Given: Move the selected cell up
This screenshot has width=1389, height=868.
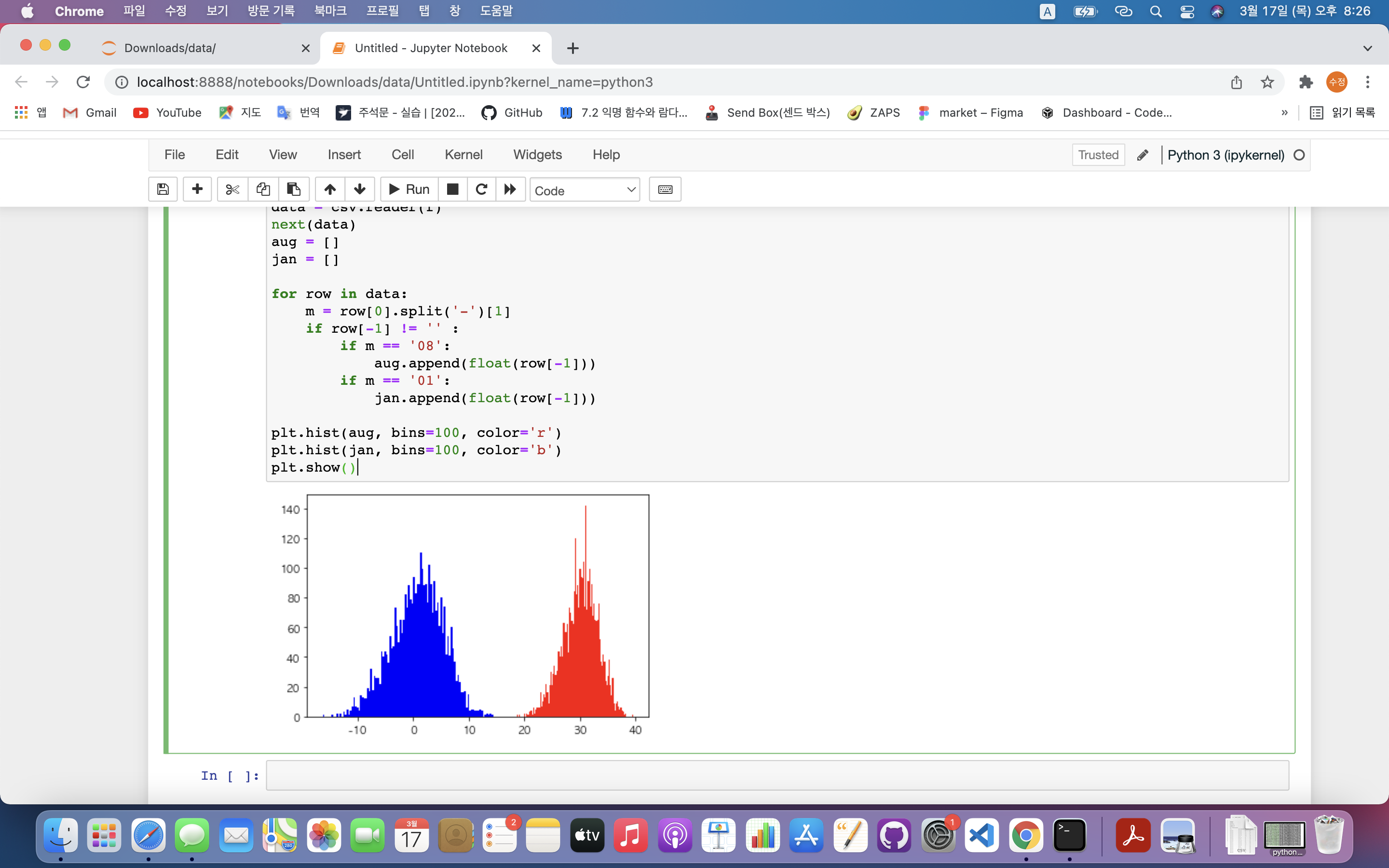Looking at the screenshot, I should click(x=330, y=190).
